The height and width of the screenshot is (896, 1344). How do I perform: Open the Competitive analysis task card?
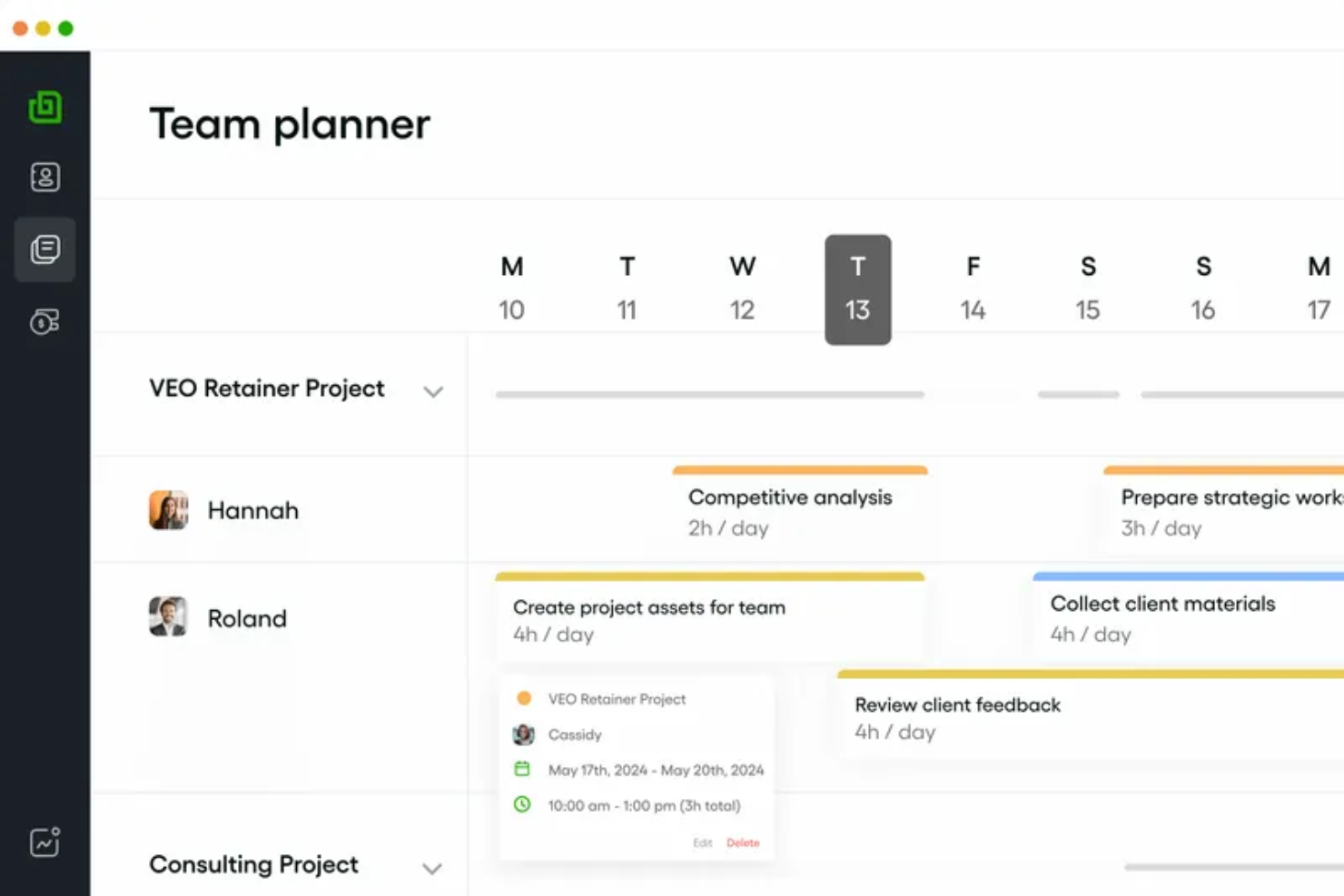tap(800, 508)
